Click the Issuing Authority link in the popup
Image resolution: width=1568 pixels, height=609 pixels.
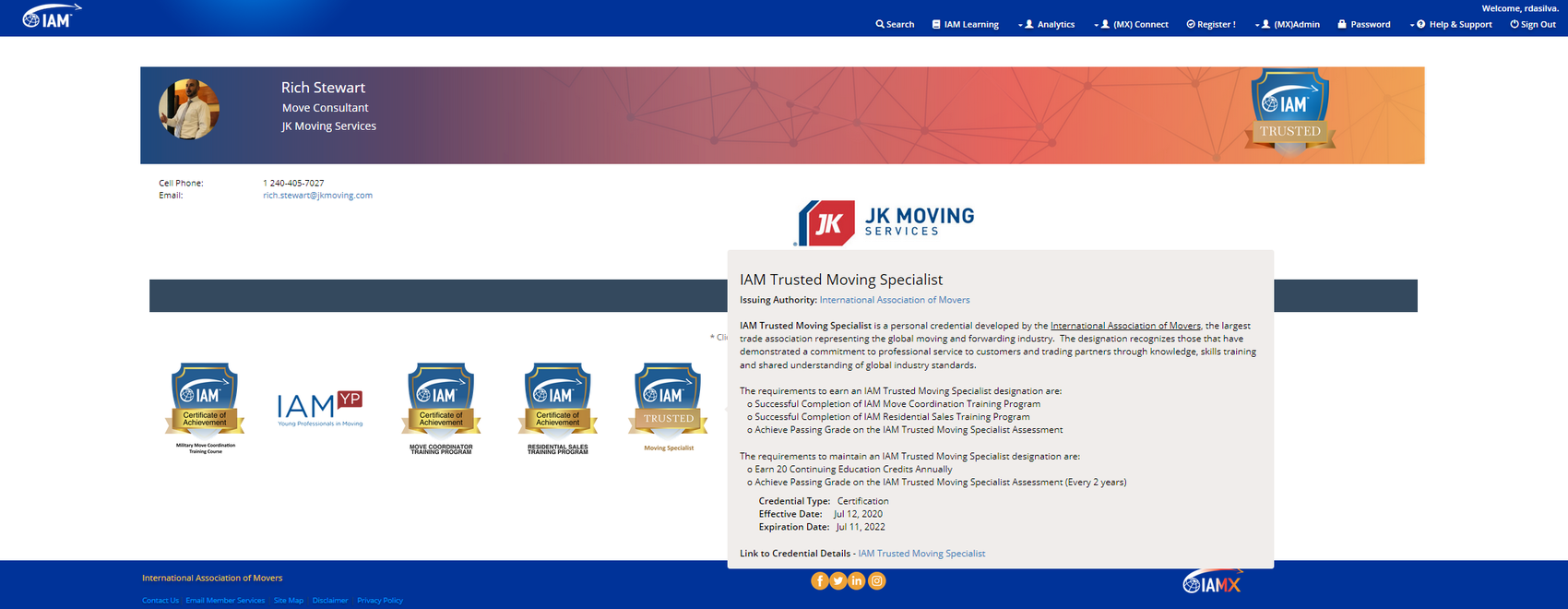click(x=895, y=300)
